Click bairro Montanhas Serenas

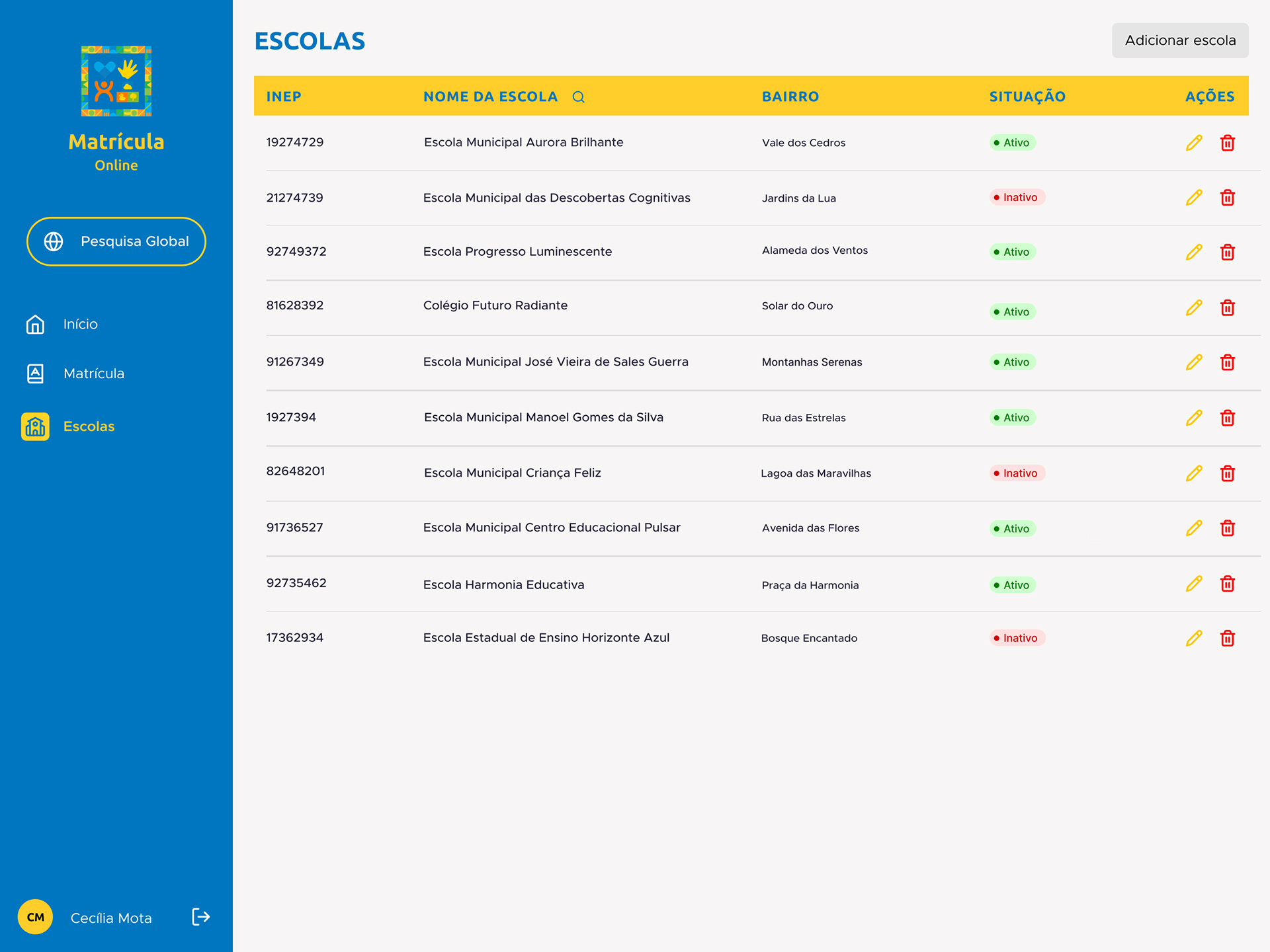812,362
